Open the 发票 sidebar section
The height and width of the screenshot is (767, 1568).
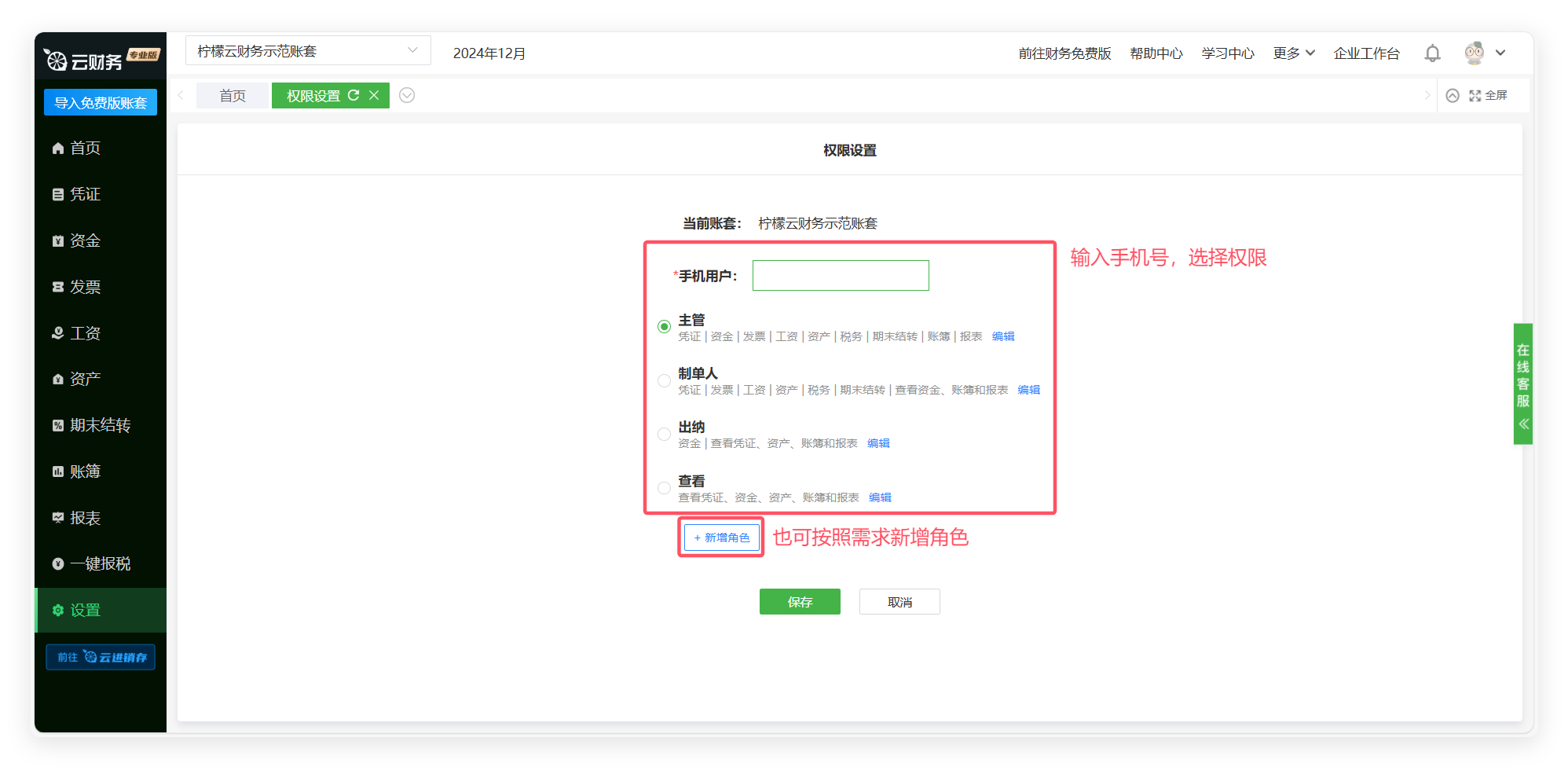(x=85, y=287)
